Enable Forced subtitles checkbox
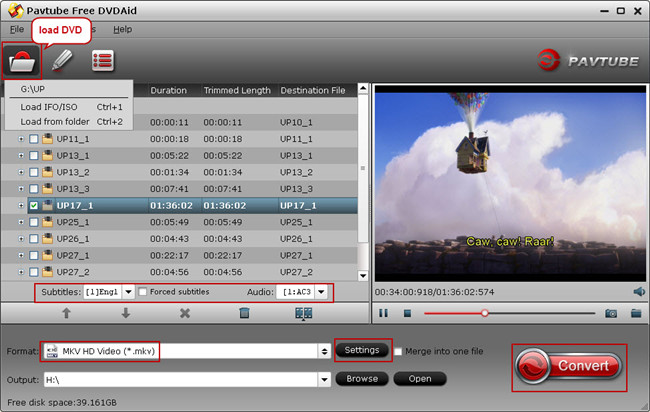Viewport: 650px width, 412px height. pos(143,292)
